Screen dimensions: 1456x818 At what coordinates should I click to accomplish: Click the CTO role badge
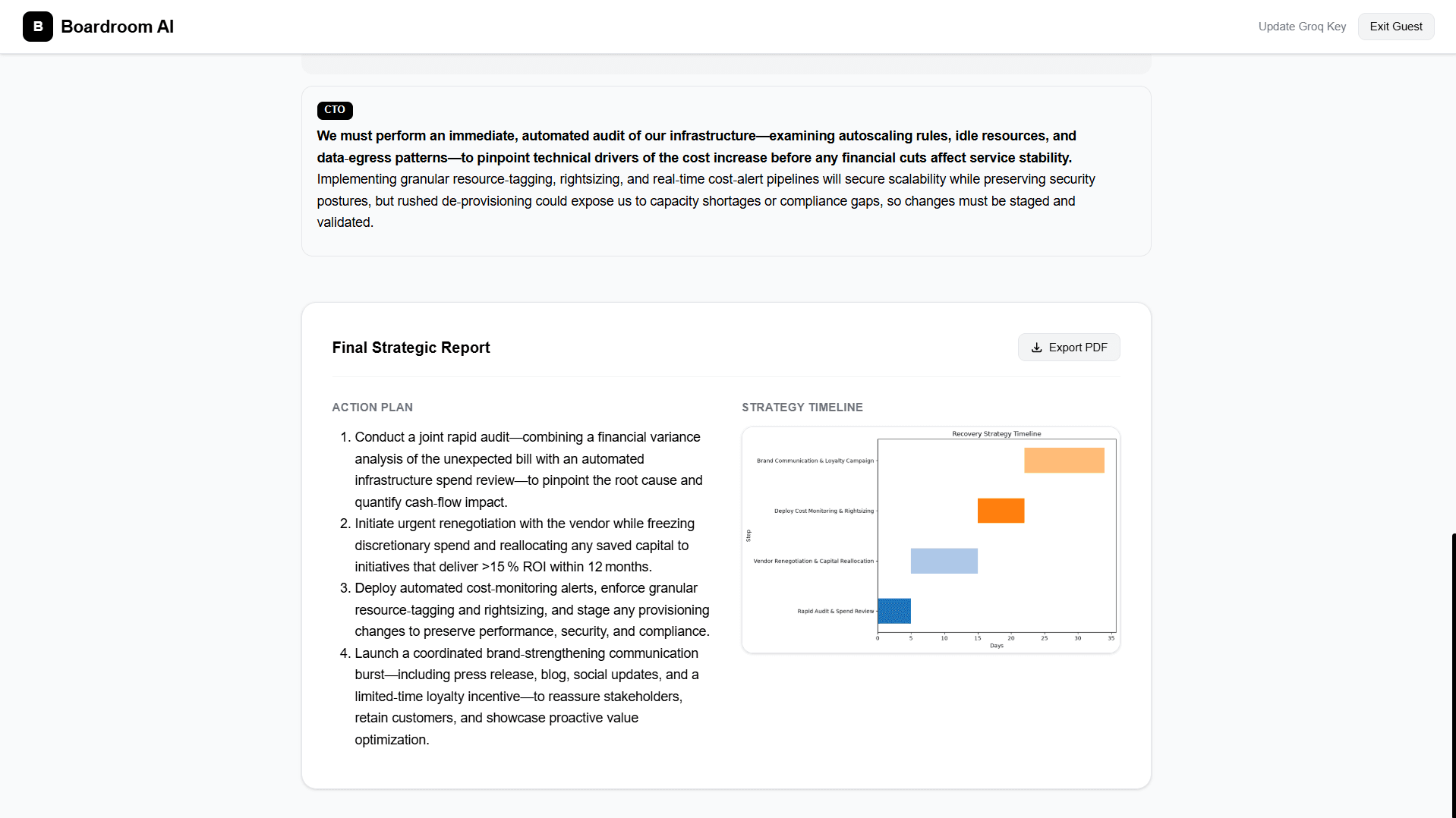click(x=335, y=110)
